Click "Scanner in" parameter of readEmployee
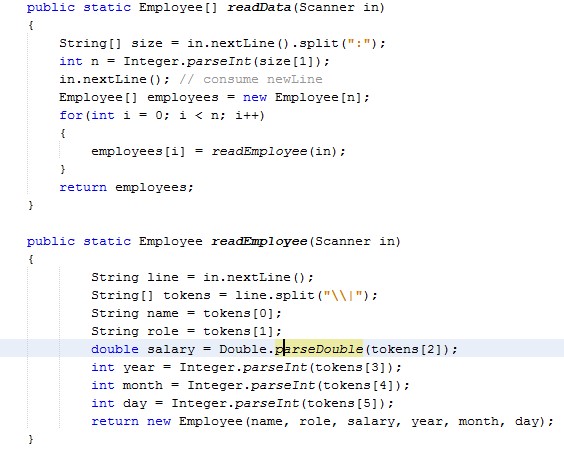564x473 pixels. coord(354,241)
